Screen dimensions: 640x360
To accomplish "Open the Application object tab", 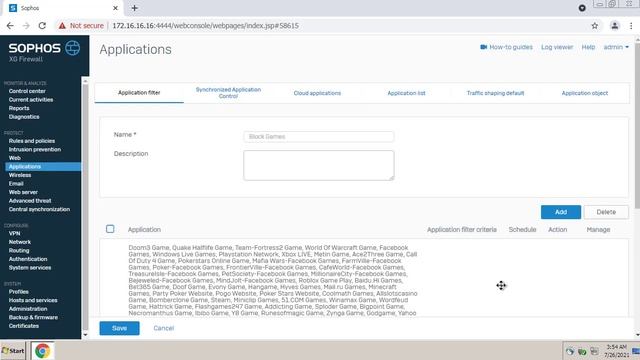I will [x=585, y=93].
